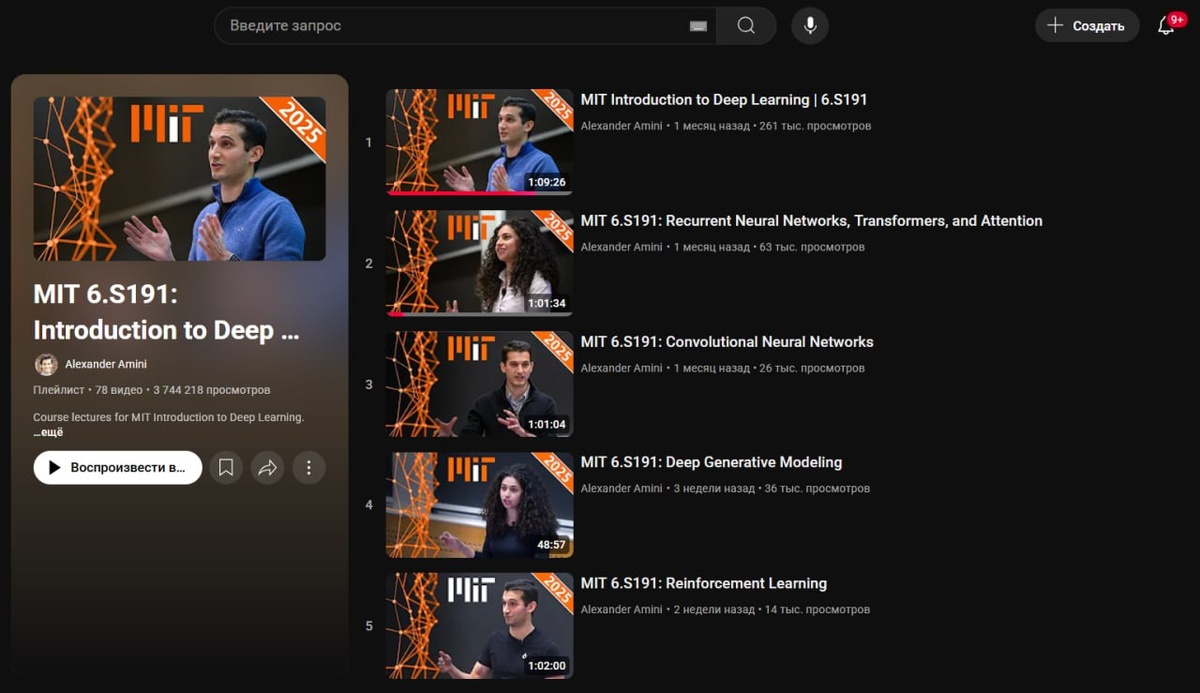This screenshot has height=693, width=1200.
Task: Click Alexander Amini under Deep Generative Modeling video
Action: click(x=622, y=489)
